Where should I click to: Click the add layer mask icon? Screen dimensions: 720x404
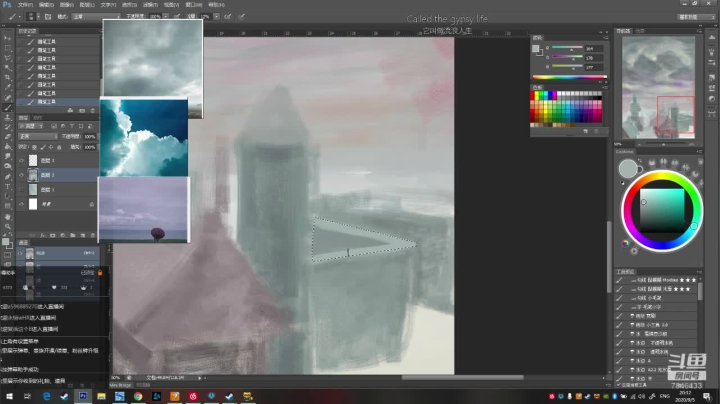click(52, 235)
